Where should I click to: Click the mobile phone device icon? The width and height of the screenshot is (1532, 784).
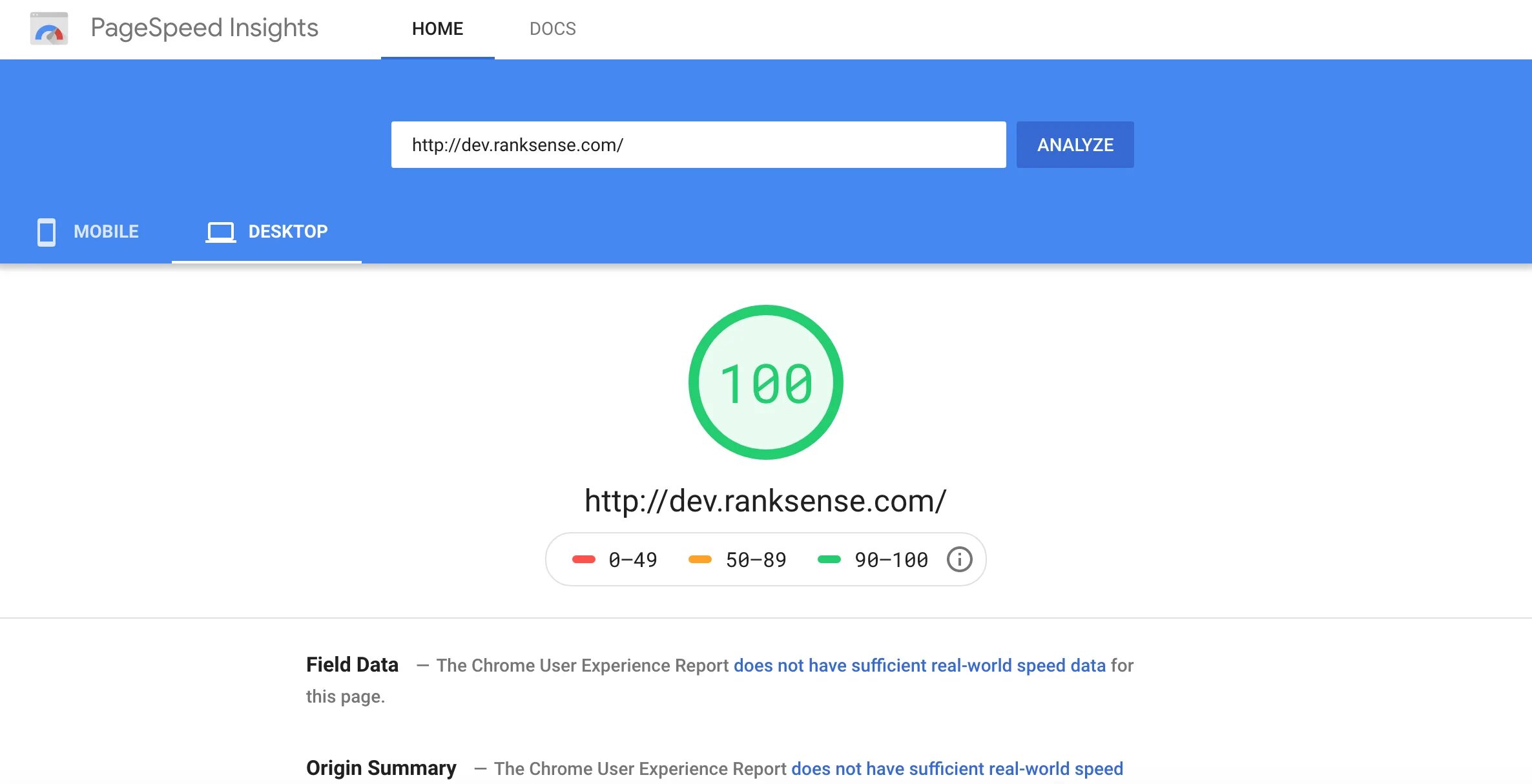pyautogui.click(x=47, y=232)
